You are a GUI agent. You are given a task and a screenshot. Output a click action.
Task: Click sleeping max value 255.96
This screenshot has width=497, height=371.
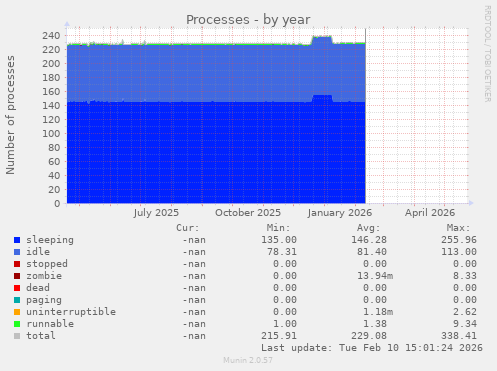[x=459, y=240]
